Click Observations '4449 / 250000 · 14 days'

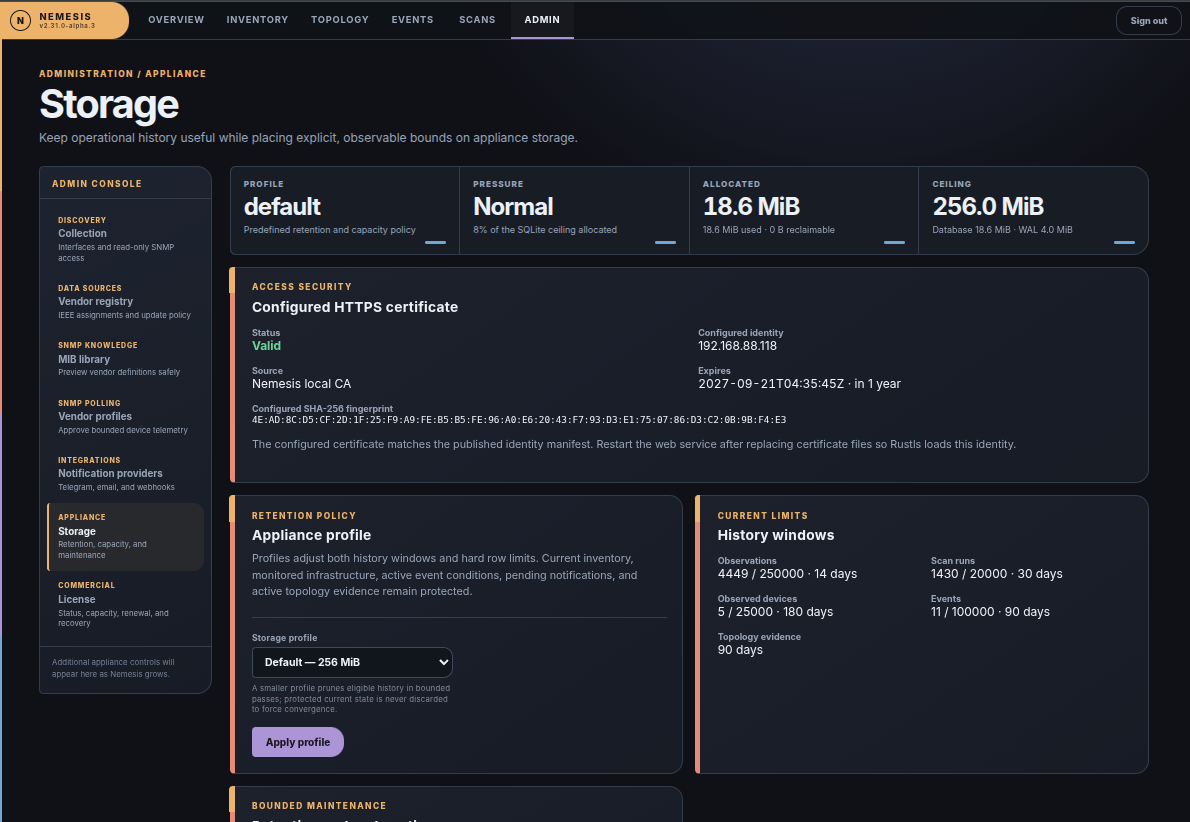coord(787,574)
